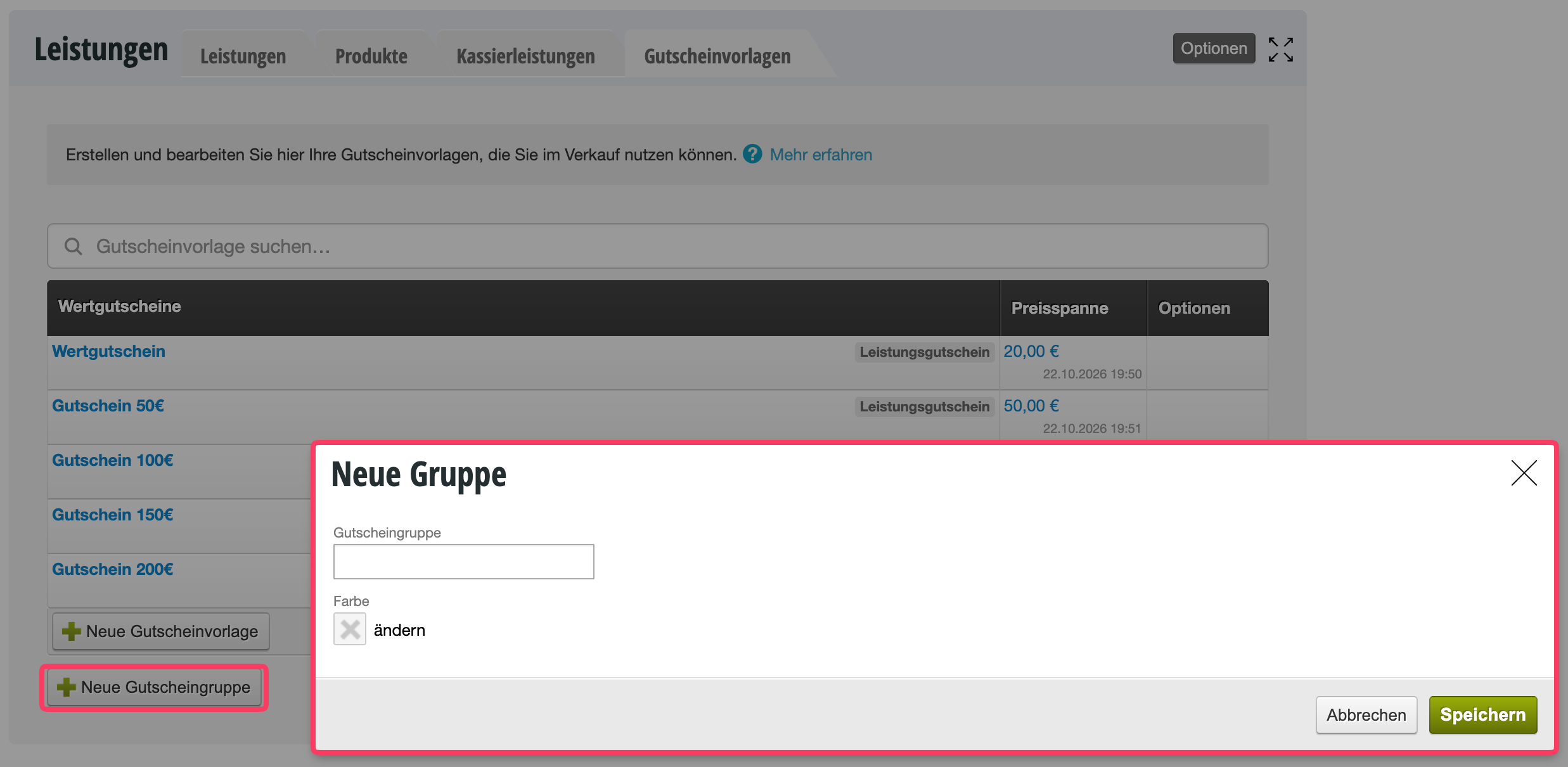Click the Gutscheinvorlage suchen search field

point(658,246)
